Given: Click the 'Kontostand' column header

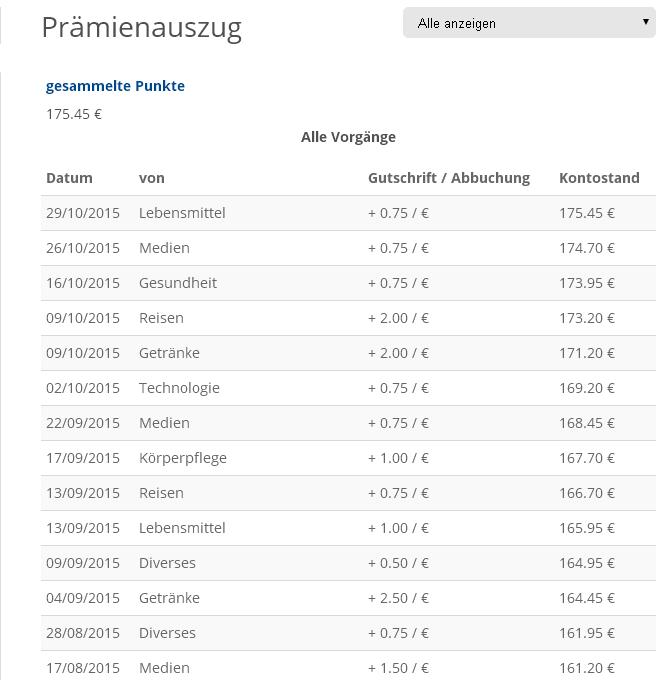Looking at the screenshot, I should point(599,178).
